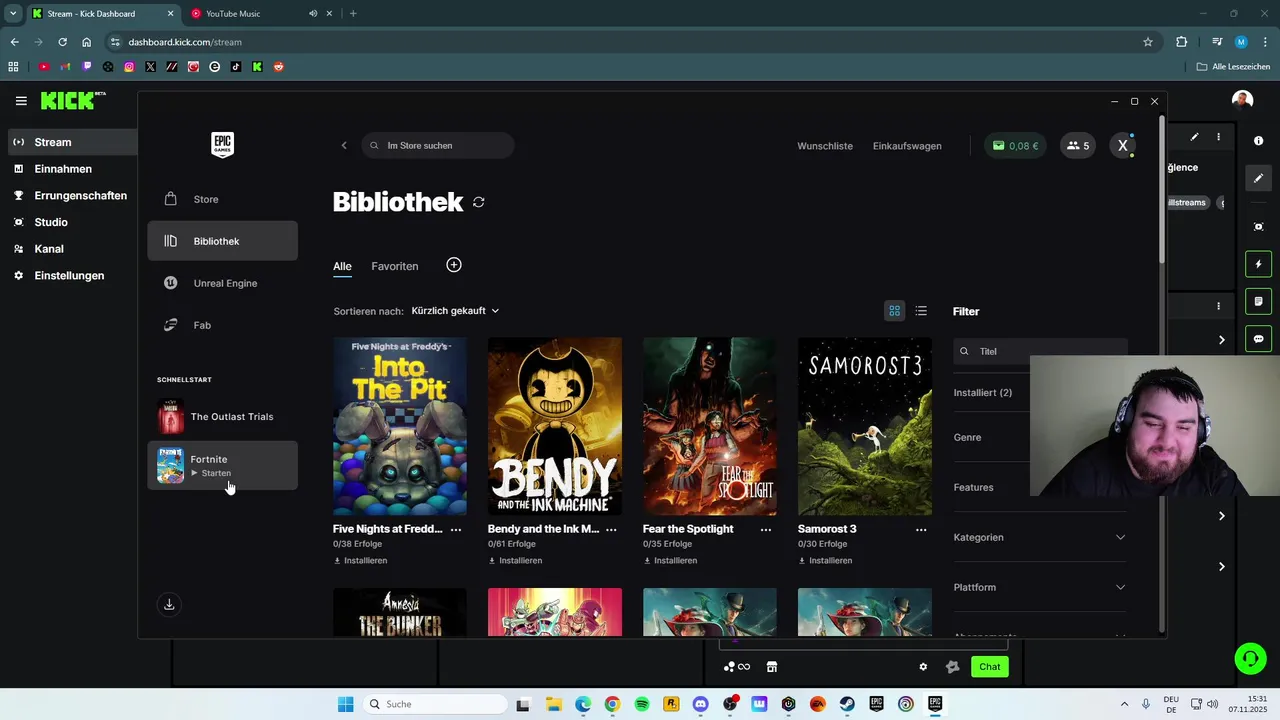Viewport: 1280px width, 720px height.
Task: Open Epic wallet balance 0,08 €
Action: 1015,146
